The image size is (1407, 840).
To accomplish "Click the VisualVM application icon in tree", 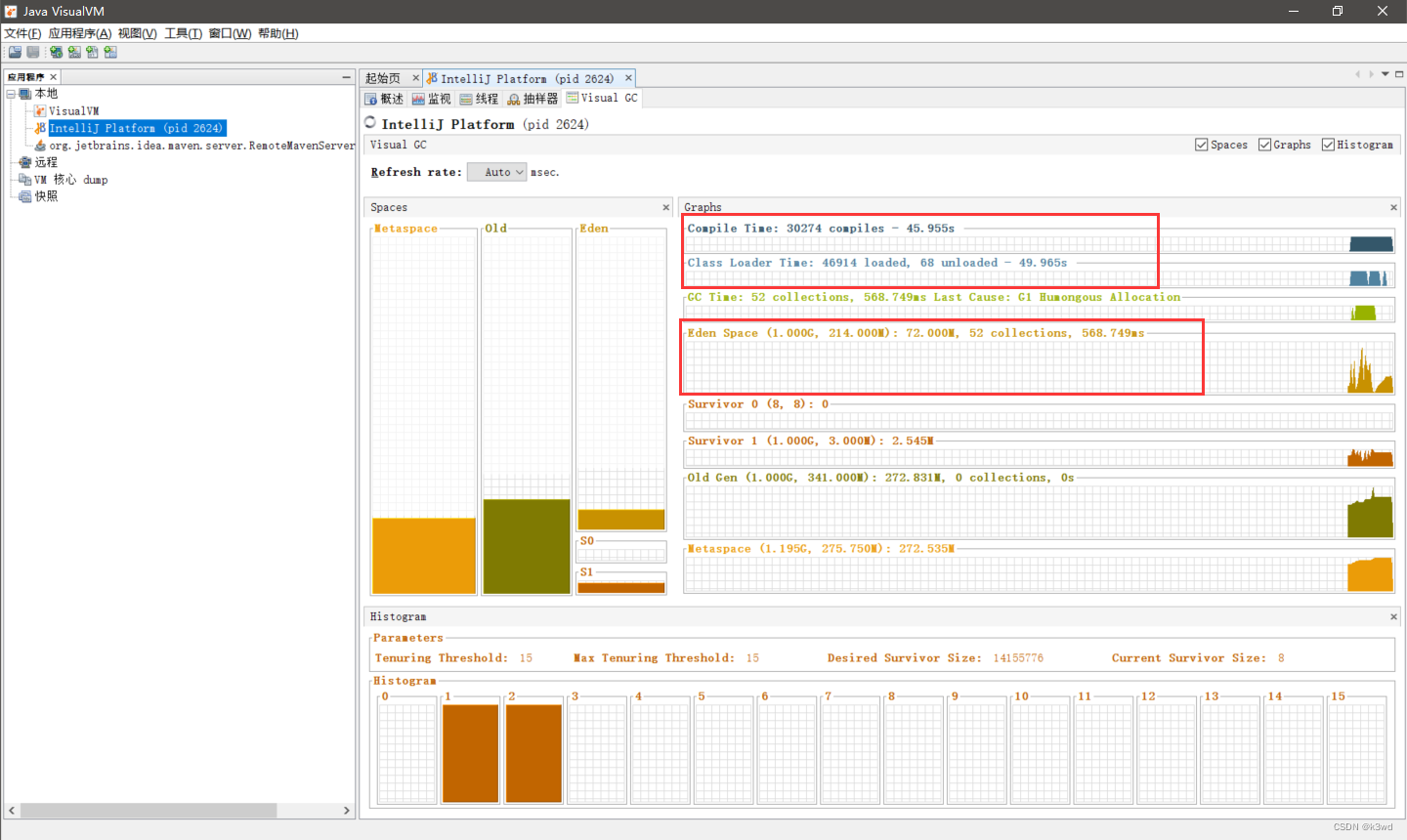I will click(40, 111).
